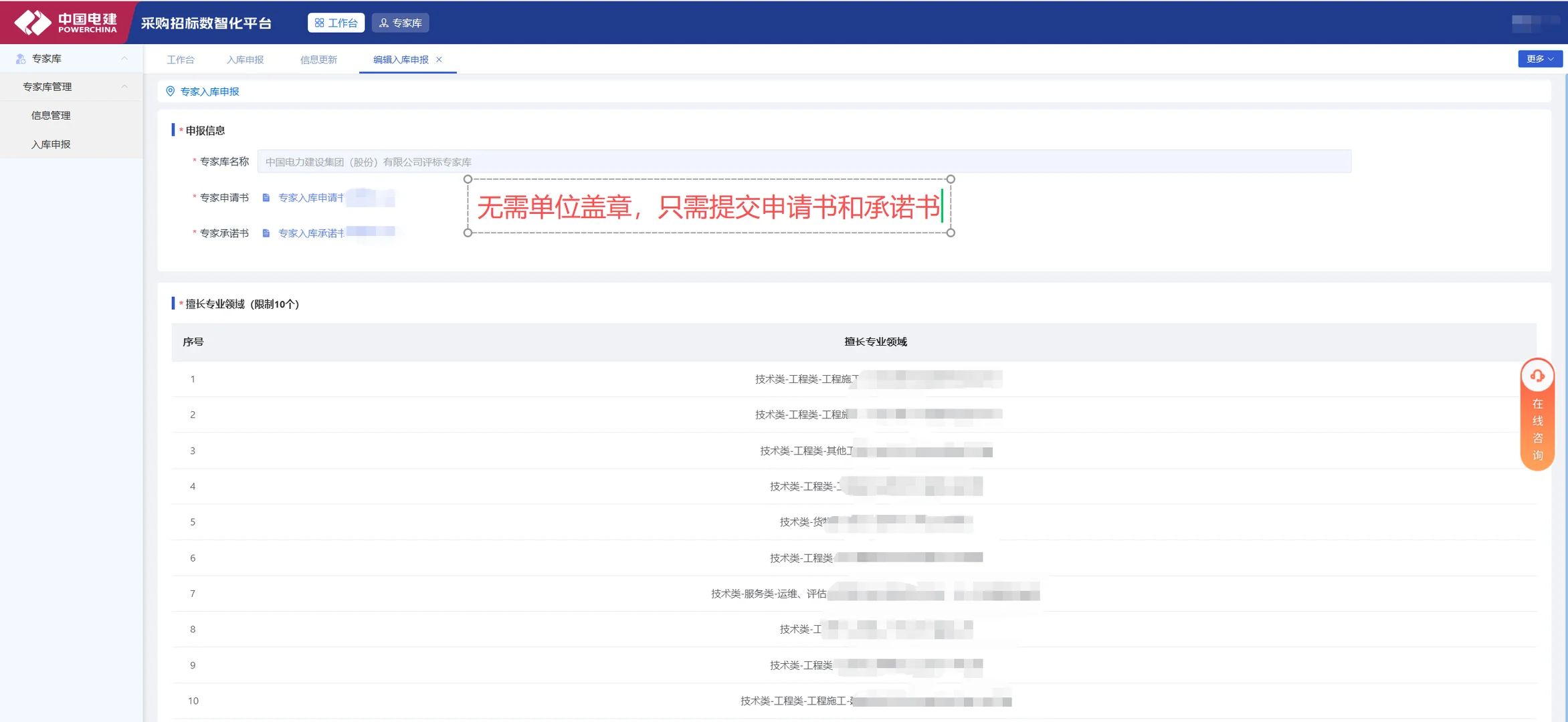Switch to the 工作台 tab
Viewport: 1568px width, 722px height.
pos(181,59)
